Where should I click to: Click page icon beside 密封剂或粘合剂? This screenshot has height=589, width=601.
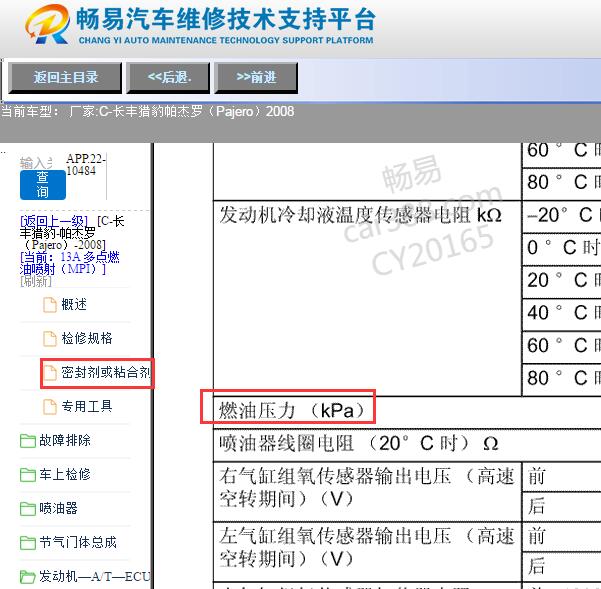click(x=49, y=372)
